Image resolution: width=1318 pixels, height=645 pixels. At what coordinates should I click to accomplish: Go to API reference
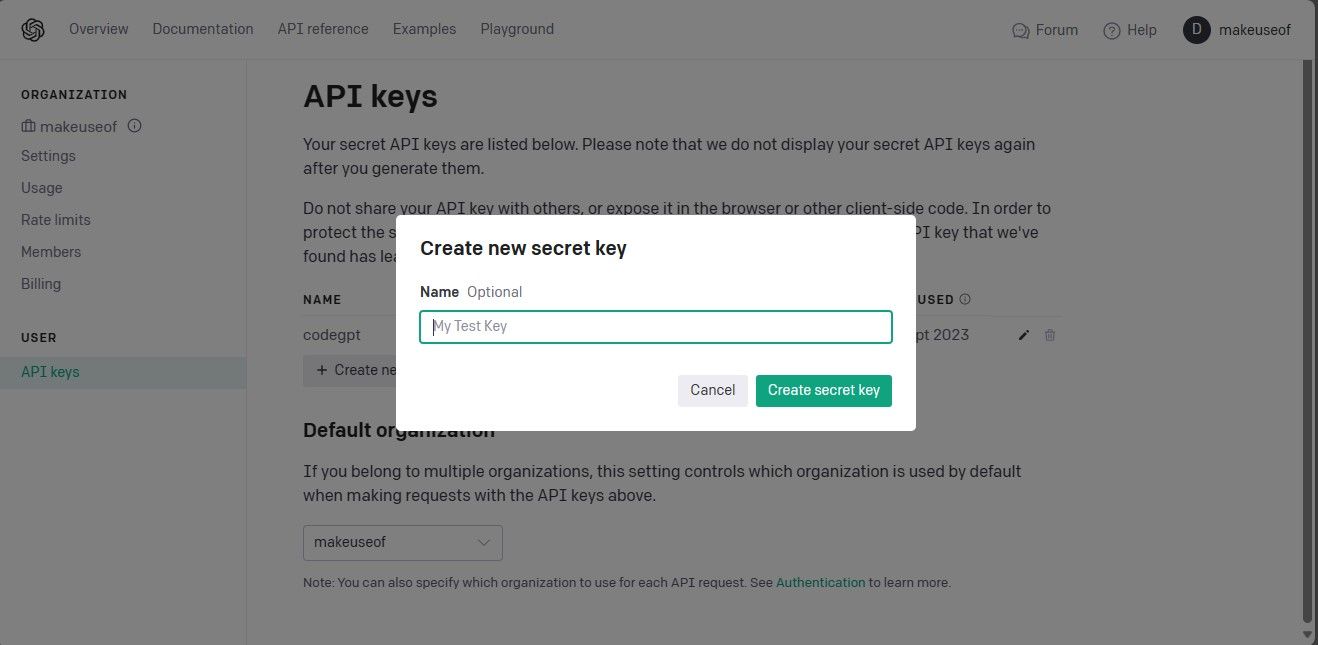click(x=322, y=29)
